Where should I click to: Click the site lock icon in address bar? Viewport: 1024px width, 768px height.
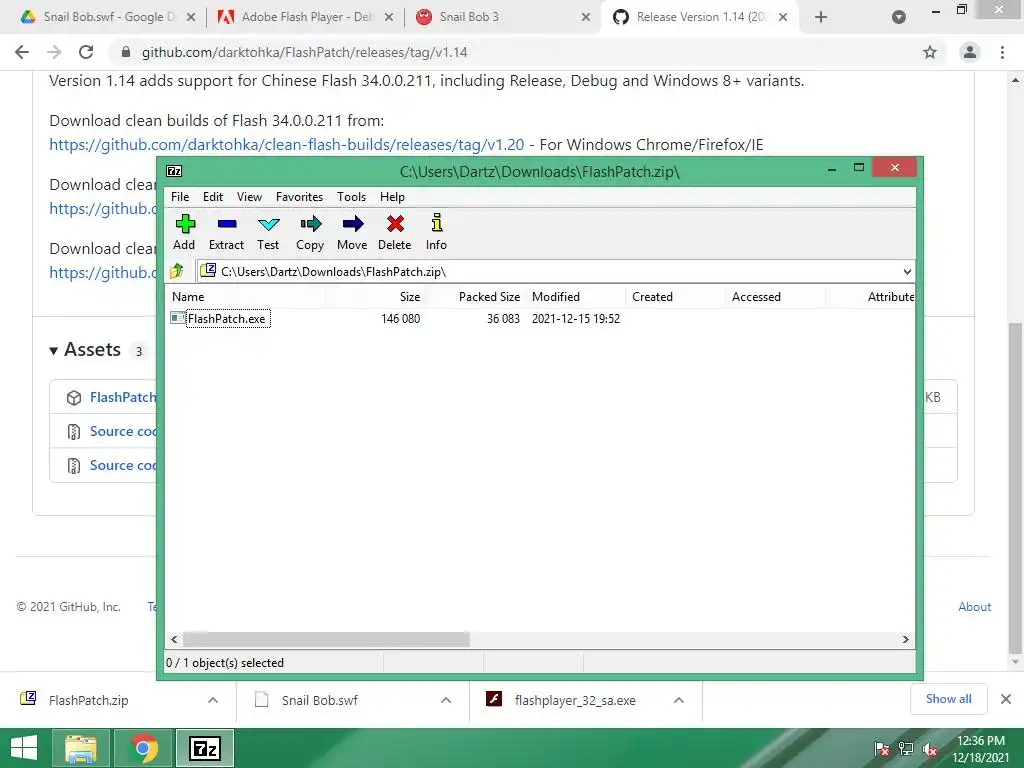click(x=126, y=52)
